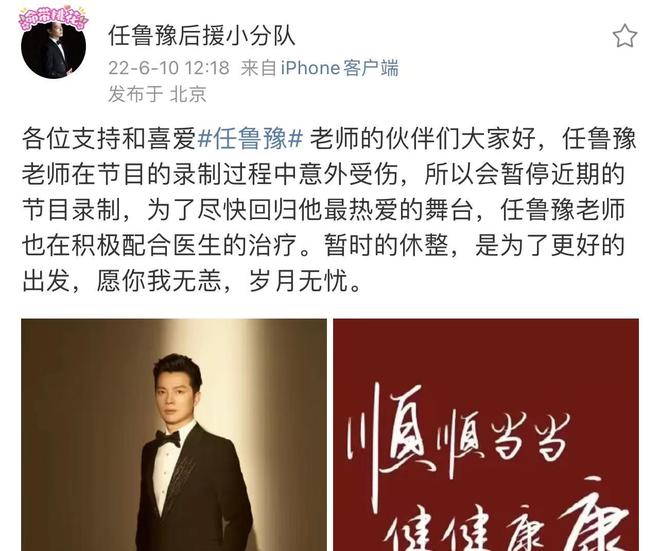Select the 北京 location text
The height and width of the screenshot is (551, 660).
click(x=188, y=94)
